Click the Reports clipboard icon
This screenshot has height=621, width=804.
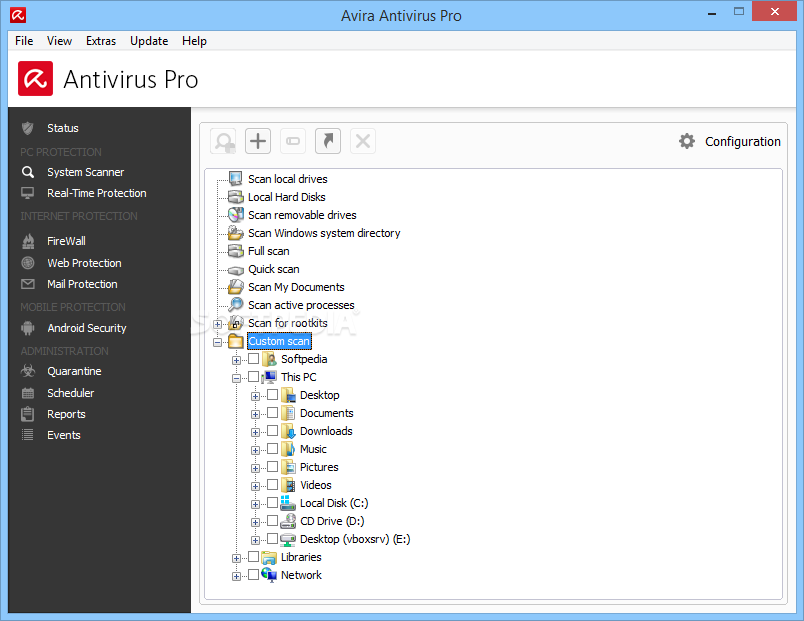coord(28,414)
